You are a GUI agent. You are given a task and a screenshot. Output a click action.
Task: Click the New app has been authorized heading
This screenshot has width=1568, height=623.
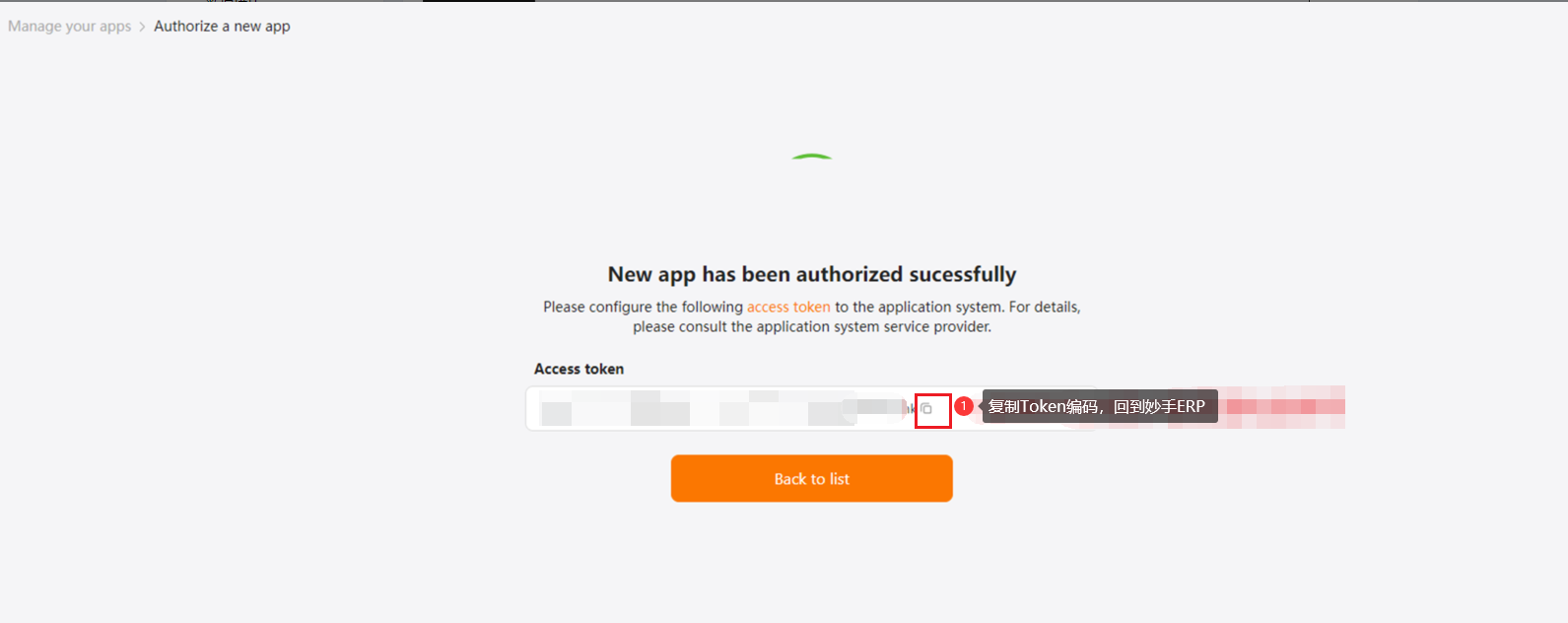pyautogui.click(x=812, y=274)
